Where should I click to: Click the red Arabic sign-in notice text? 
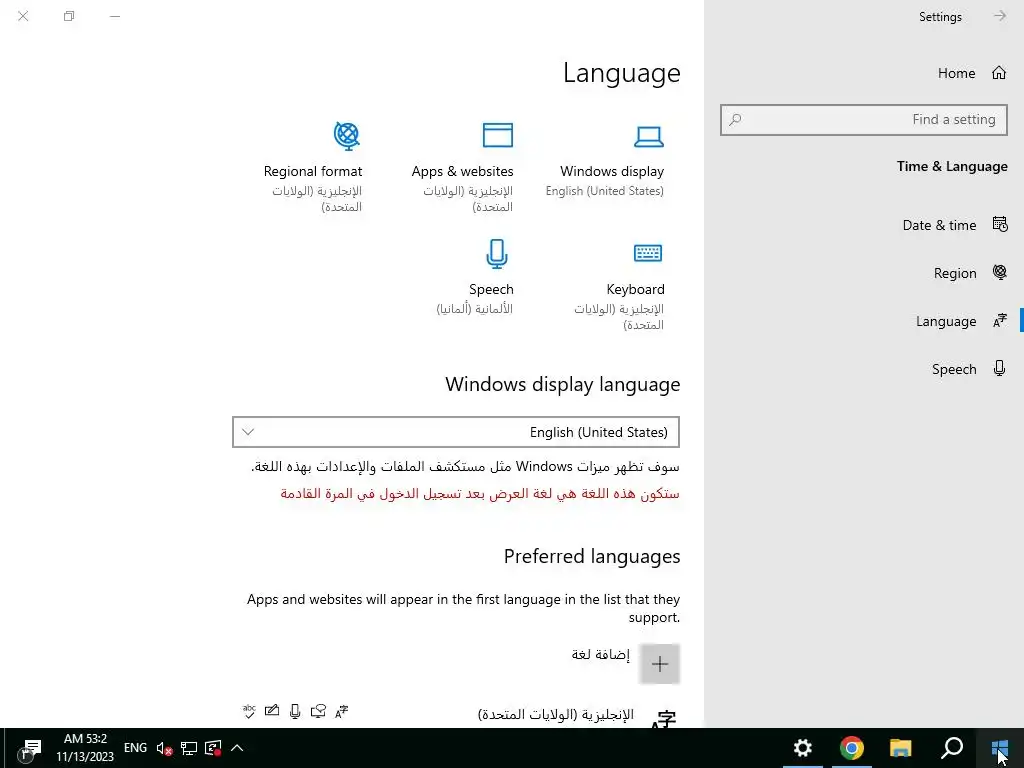tap(480, 494)
